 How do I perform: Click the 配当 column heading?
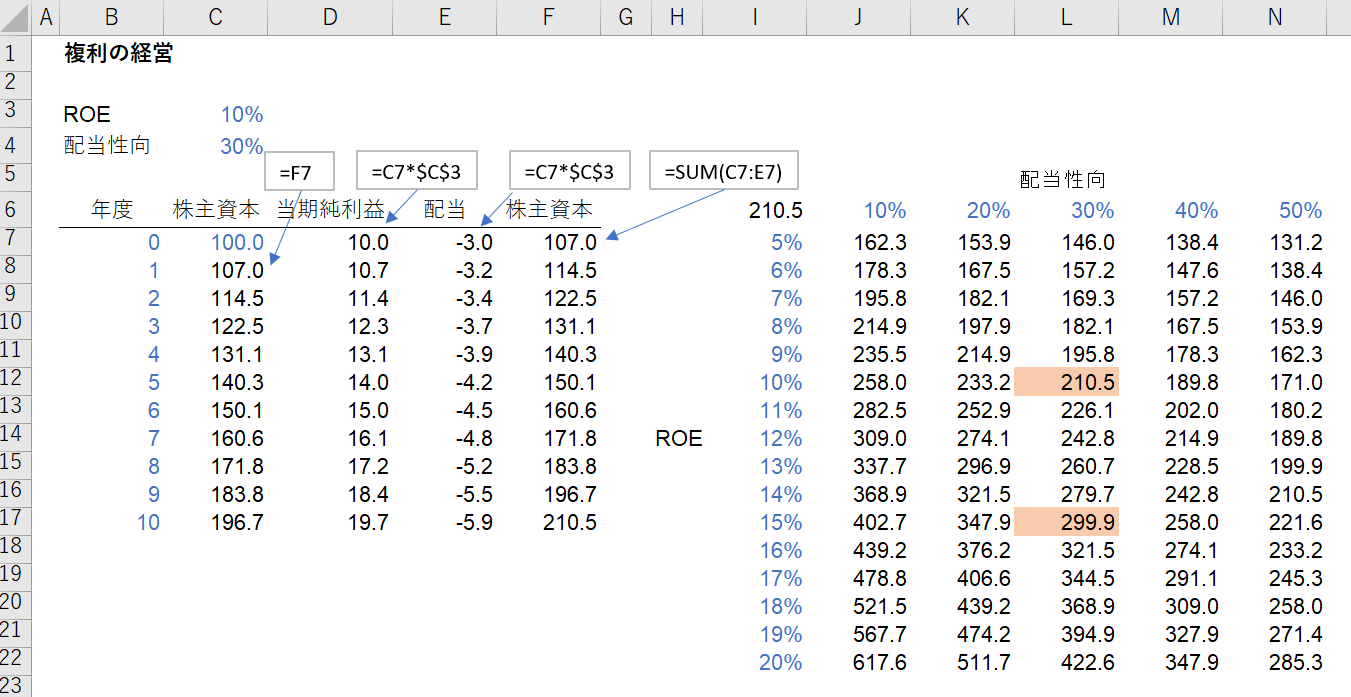(445, 210)
